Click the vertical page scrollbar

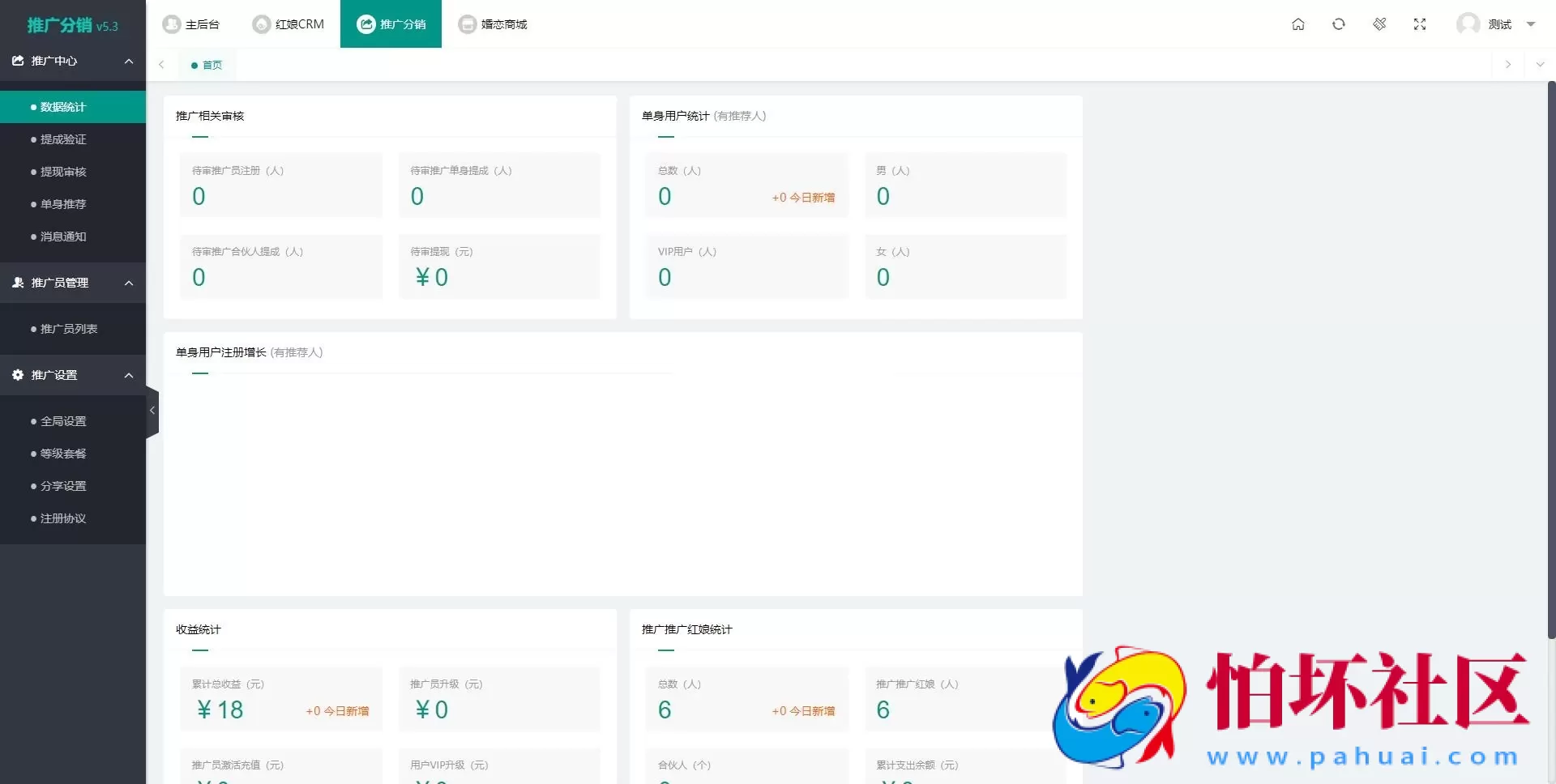(1551, 356)
